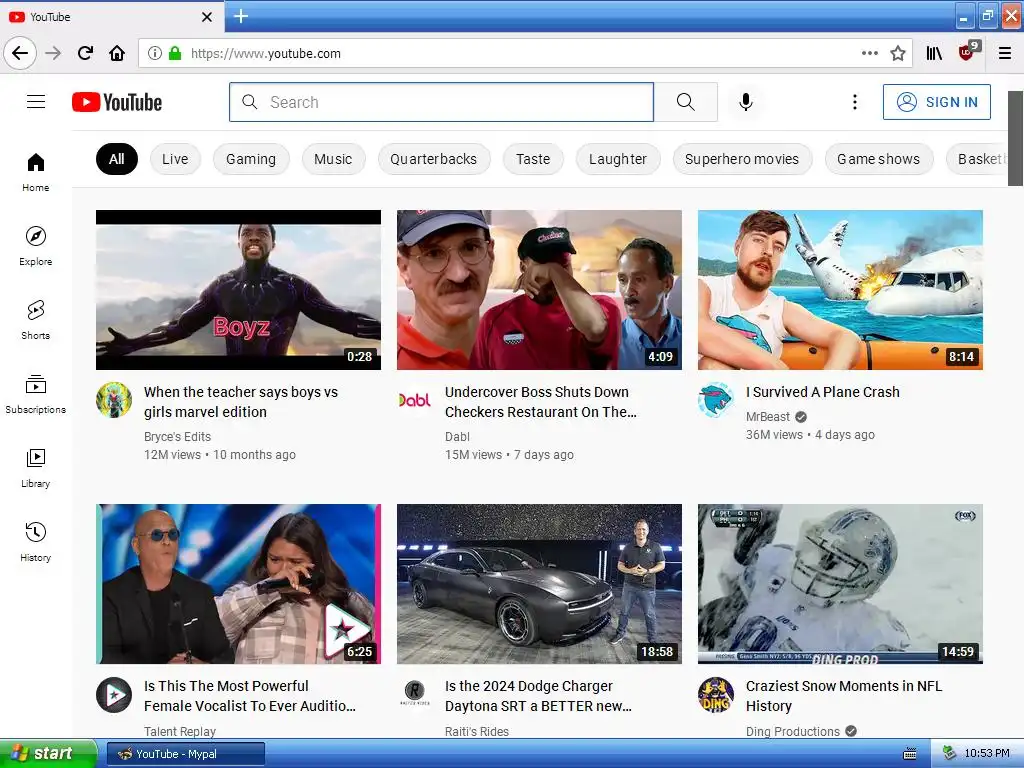Open Library in sidebar

click(x=35, y=468)
